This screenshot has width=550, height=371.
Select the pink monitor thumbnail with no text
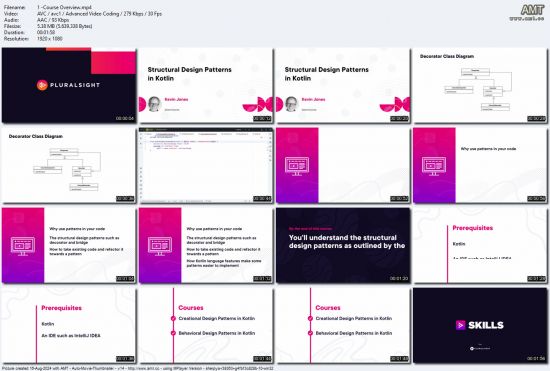click(x=343, y=165)
